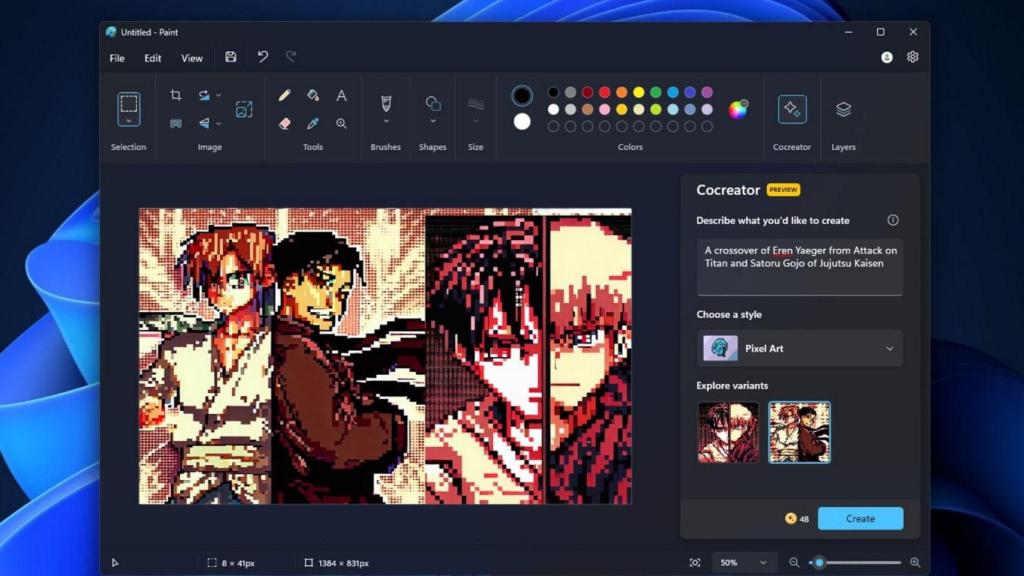Click the Undo arrow
The height and width of the screenshot is (576, 1024).
263,57
